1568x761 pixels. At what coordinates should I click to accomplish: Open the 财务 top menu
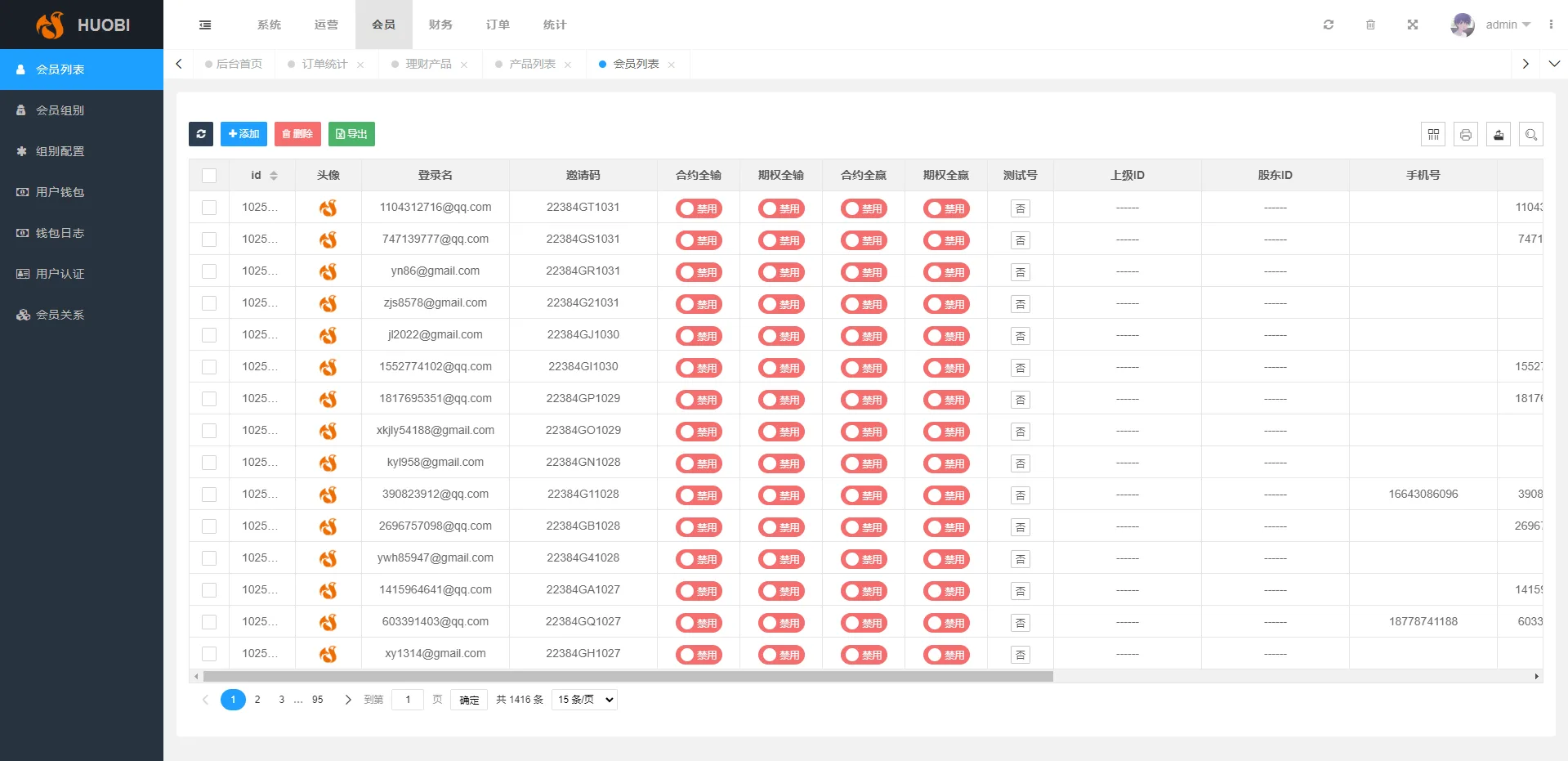440,25
